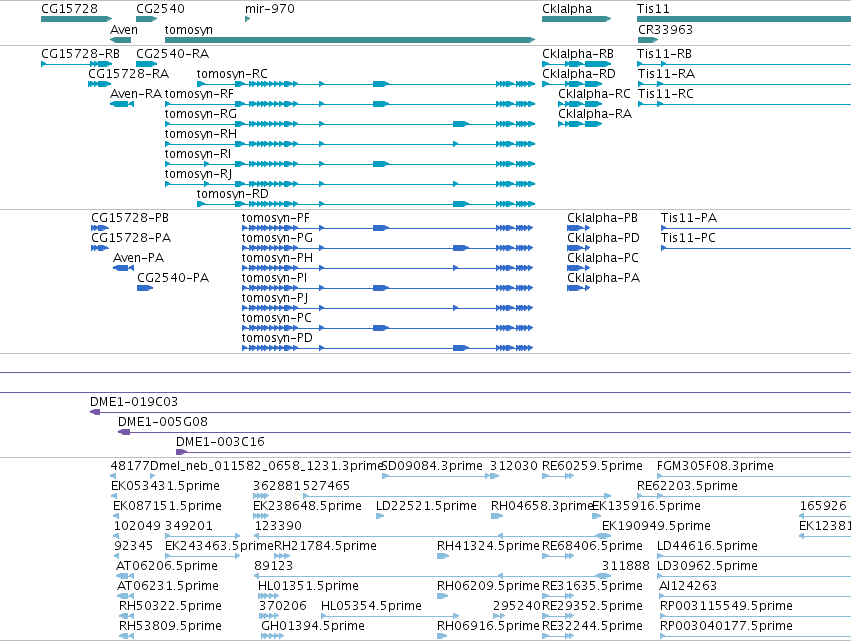Select the CG15728 gene bar
Screen dimensions: 851x641
(77, 19)
